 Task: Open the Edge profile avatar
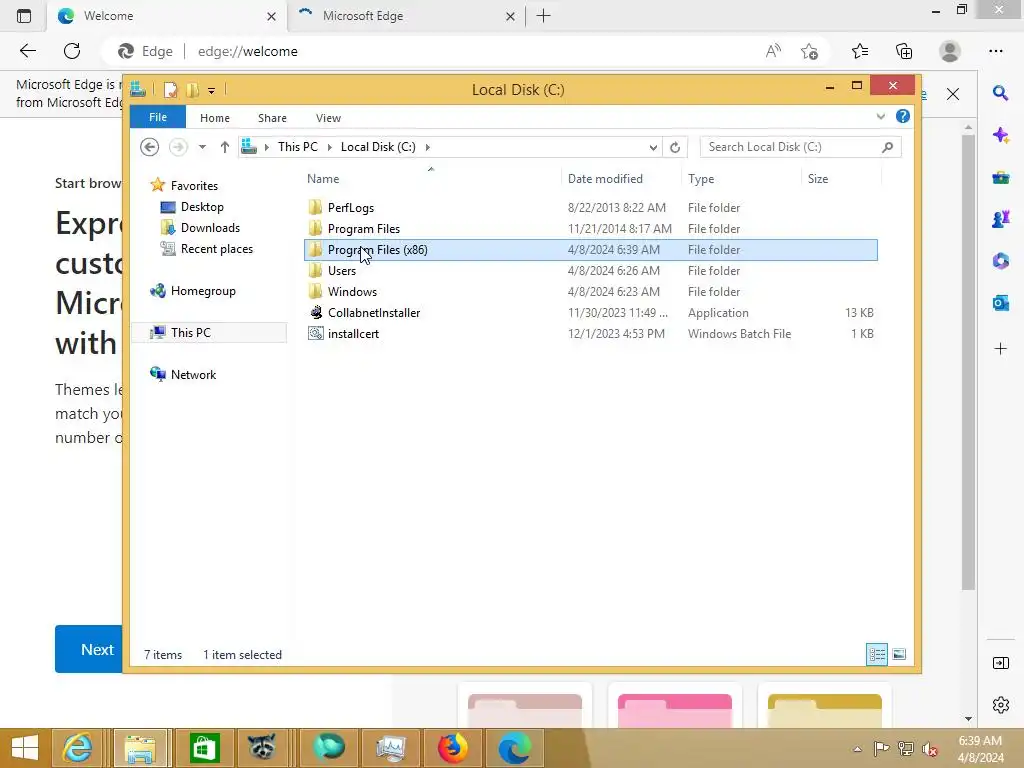click(950, 51)
